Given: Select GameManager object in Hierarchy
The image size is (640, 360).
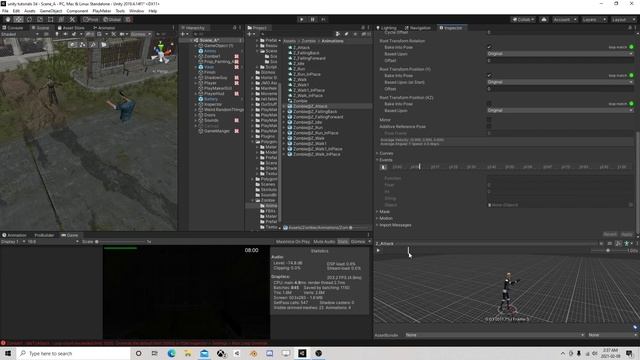Looking at the screenshot, I should [217, 131].
